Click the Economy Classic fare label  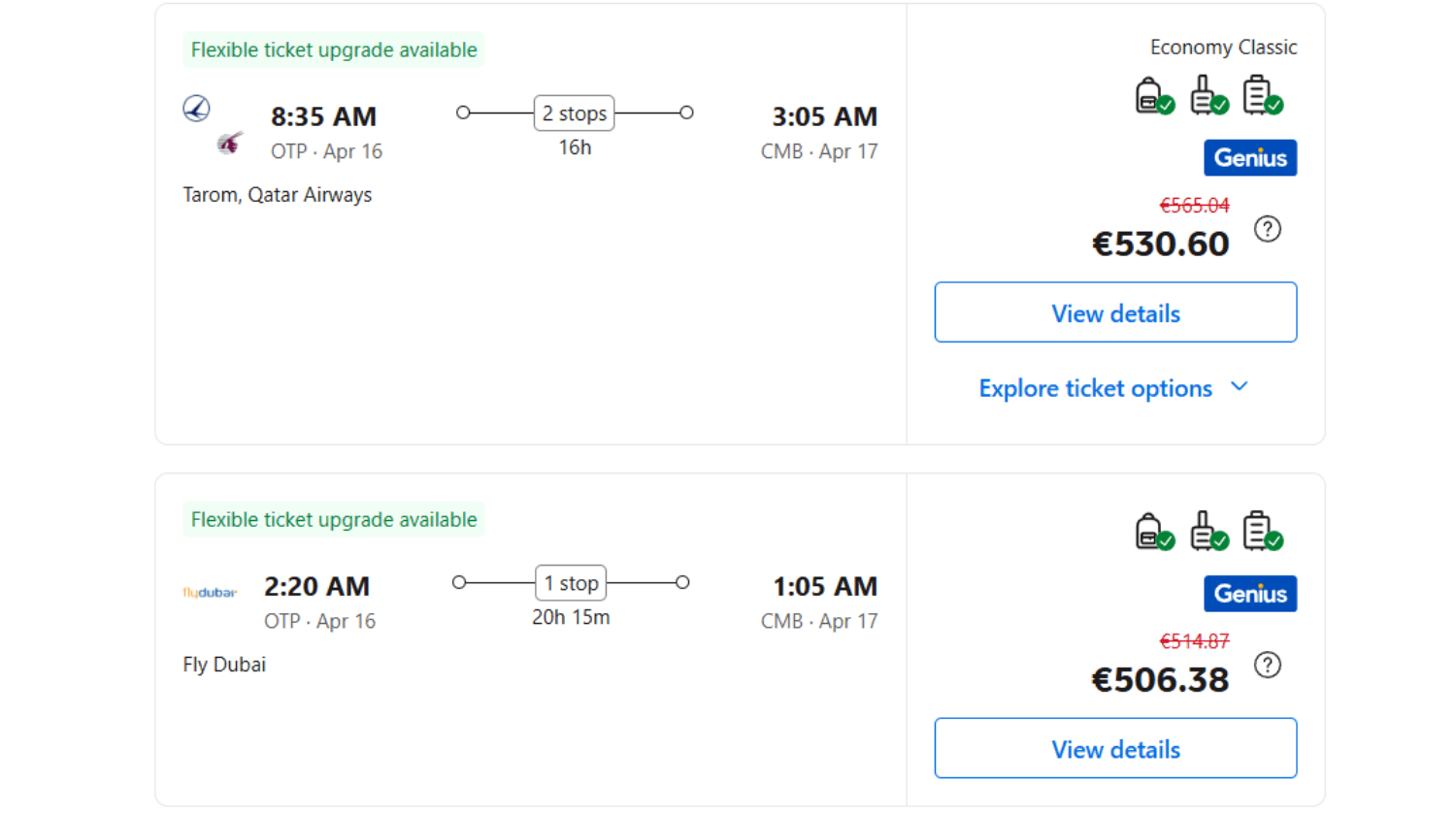click(1223, 48)
